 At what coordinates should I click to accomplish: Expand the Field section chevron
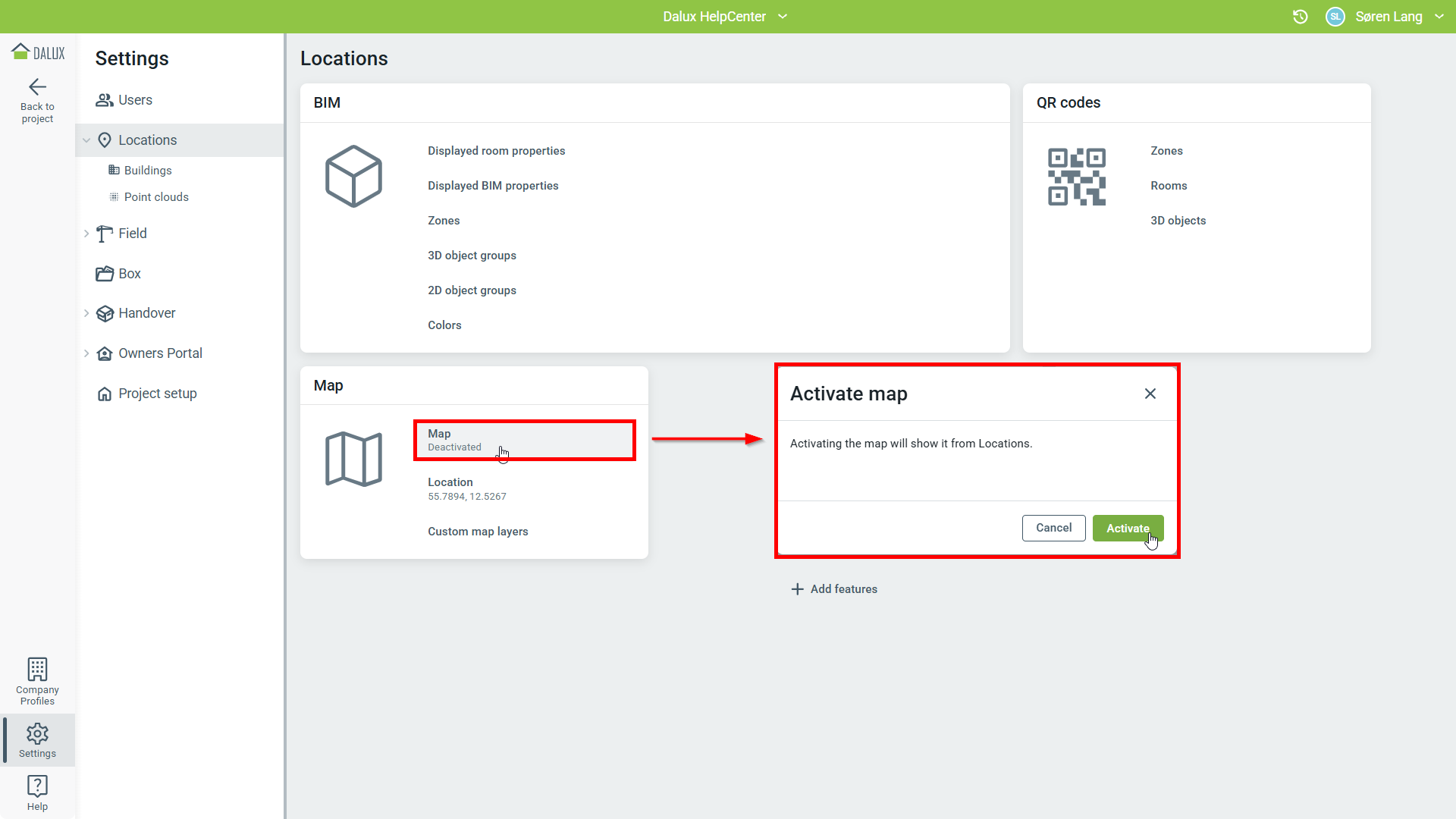click(x=86, y=234)
